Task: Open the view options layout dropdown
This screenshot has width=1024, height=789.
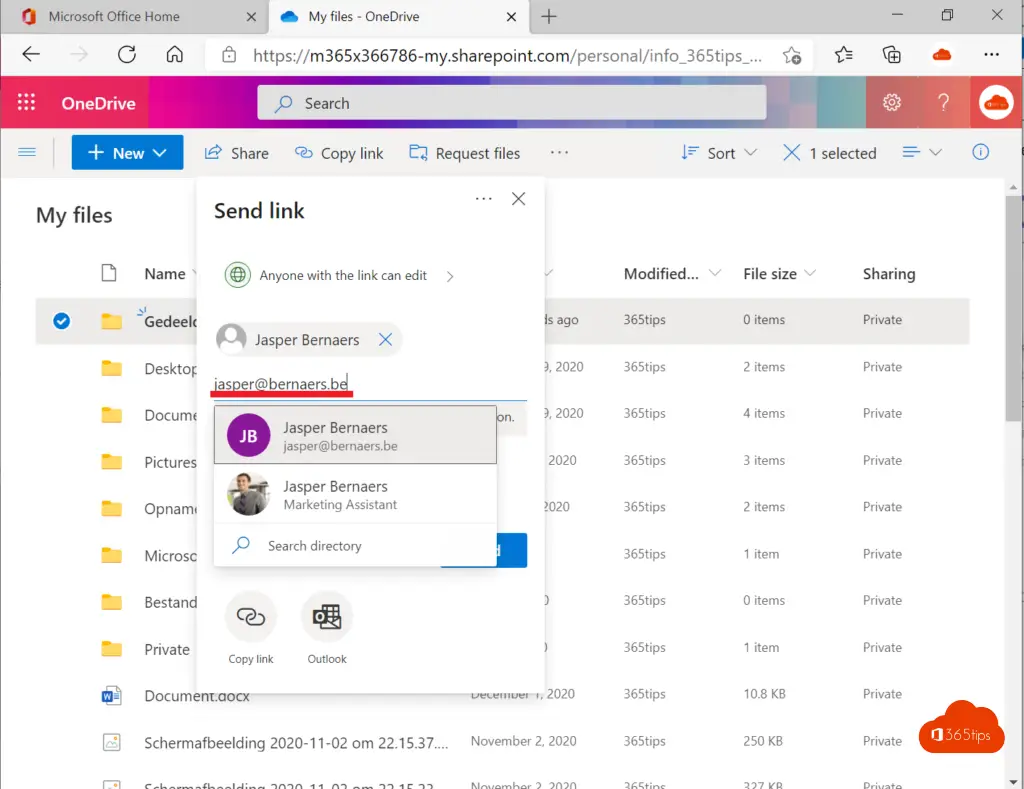Action: point(922,153)
